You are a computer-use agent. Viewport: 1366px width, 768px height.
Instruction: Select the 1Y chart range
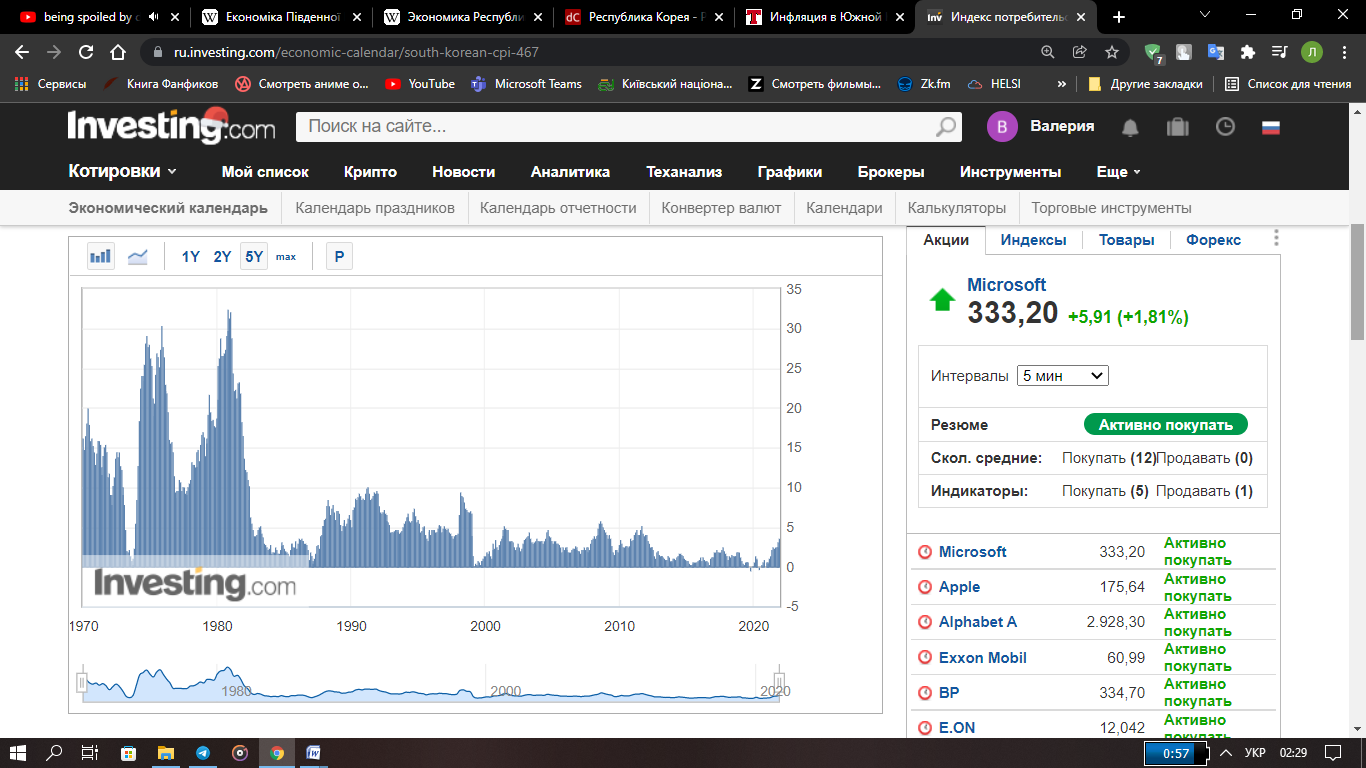pos(190,257)
